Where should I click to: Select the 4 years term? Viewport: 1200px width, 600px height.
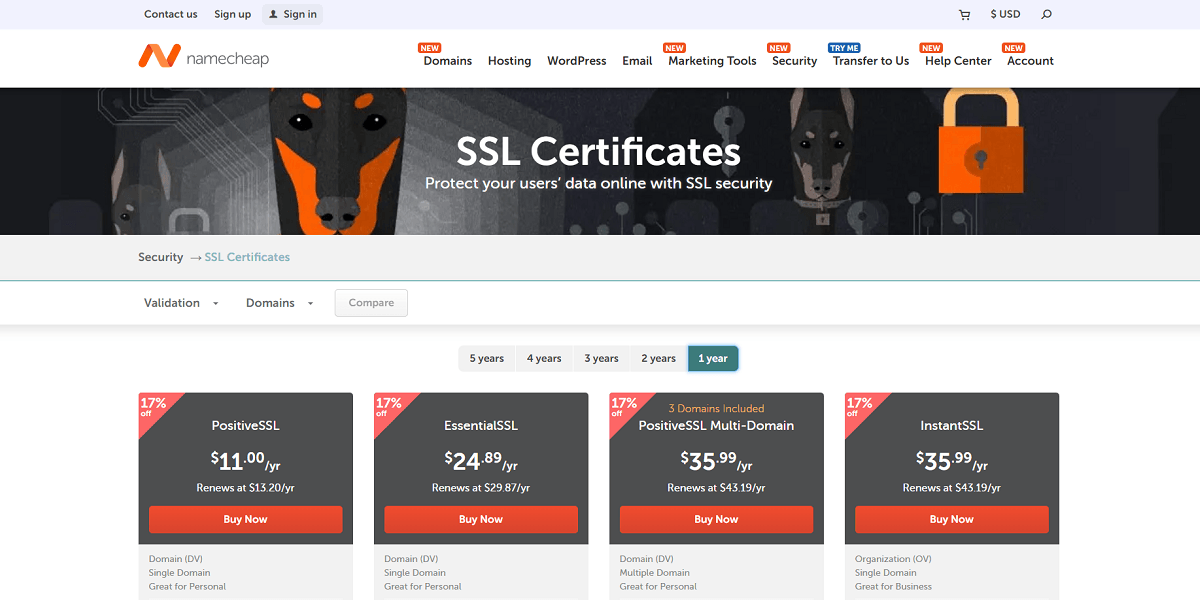(544, 358)
